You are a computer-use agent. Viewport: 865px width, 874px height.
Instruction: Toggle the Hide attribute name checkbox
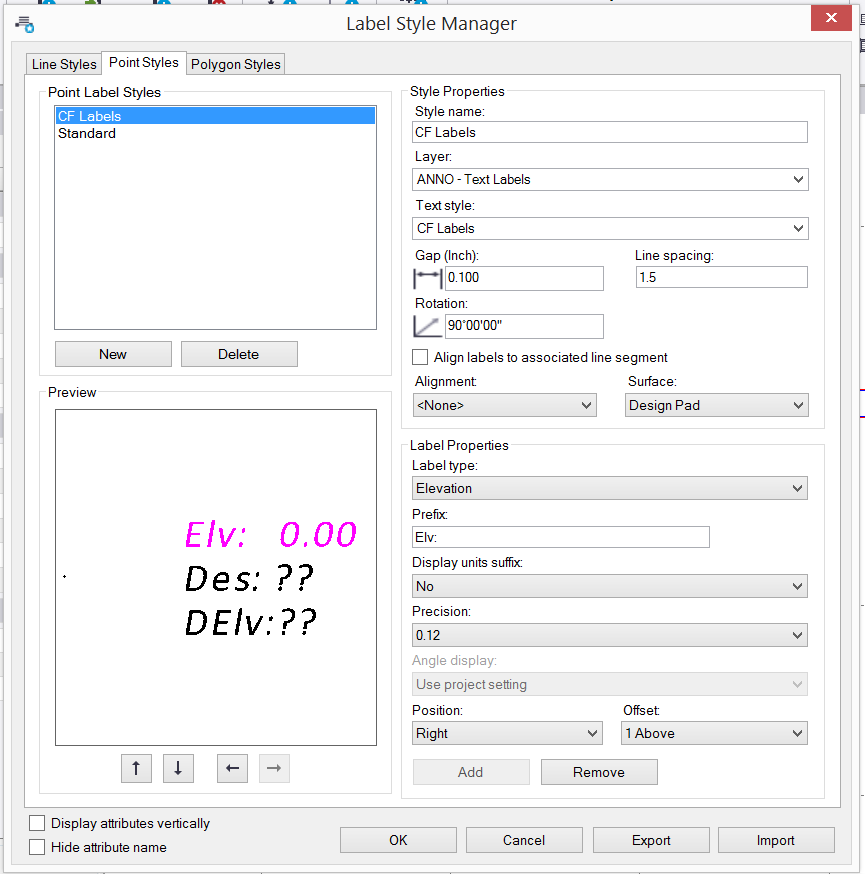(x=37, y=846)
